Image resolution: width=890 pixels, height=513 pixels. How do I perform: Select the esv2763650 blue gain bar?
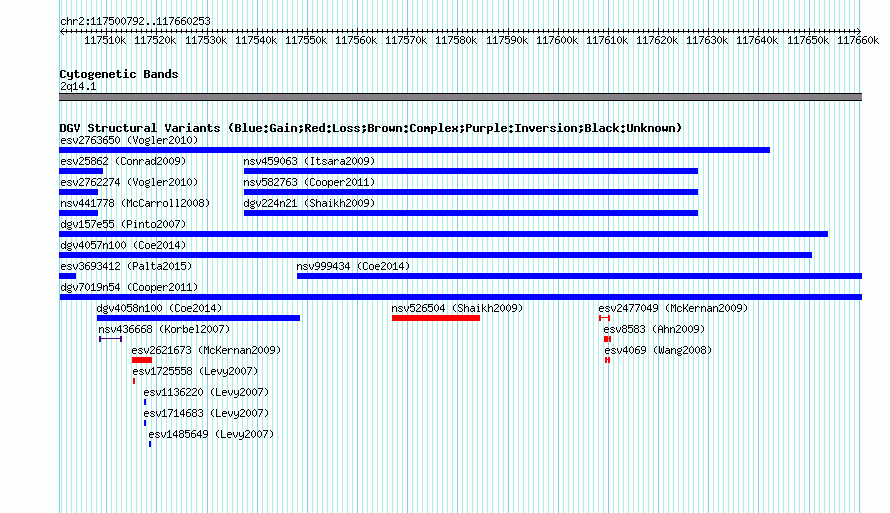[x=414, y=150]
